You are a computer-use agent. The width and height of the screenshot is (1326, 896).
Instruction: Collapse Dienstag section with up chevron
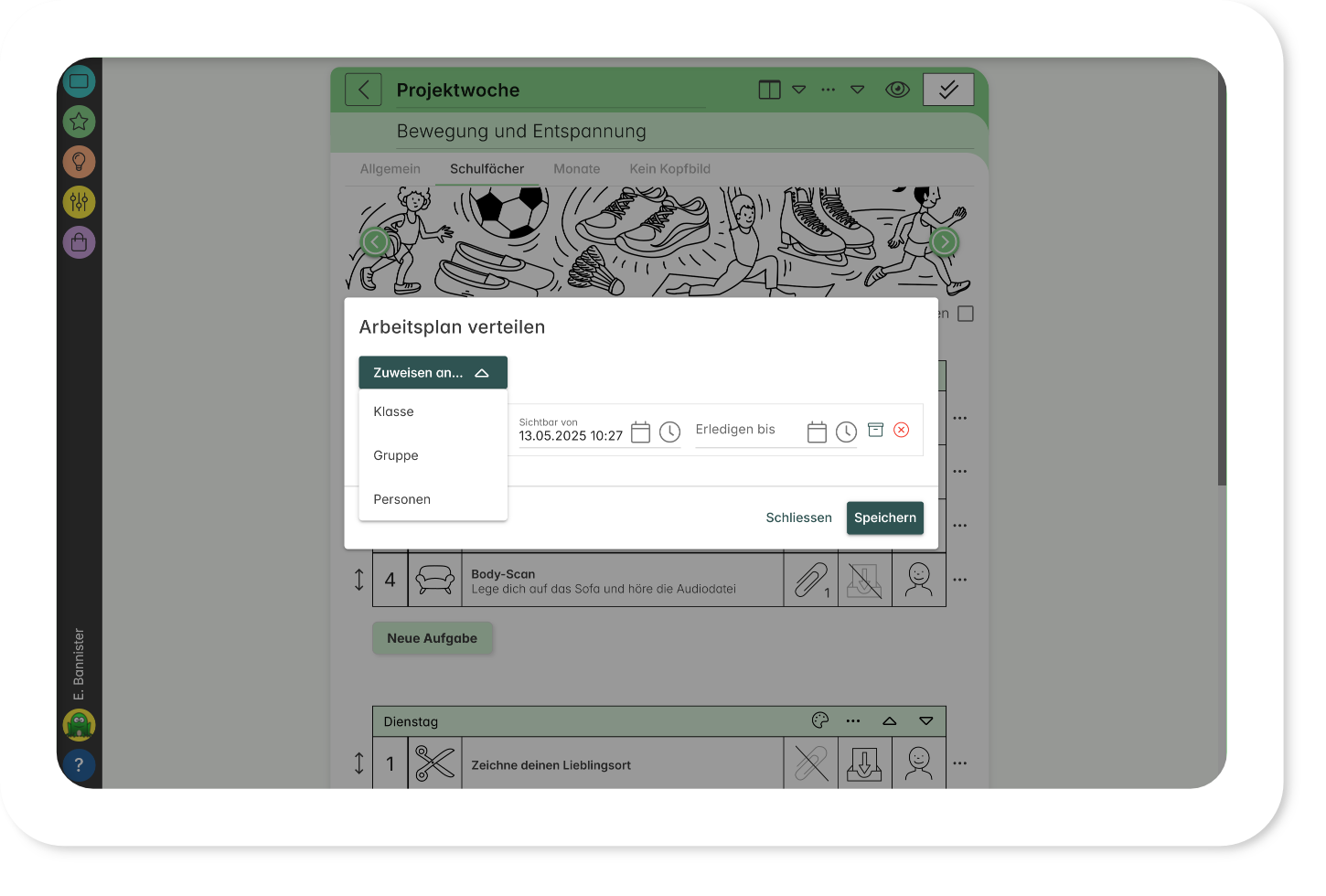click(889, 721)
